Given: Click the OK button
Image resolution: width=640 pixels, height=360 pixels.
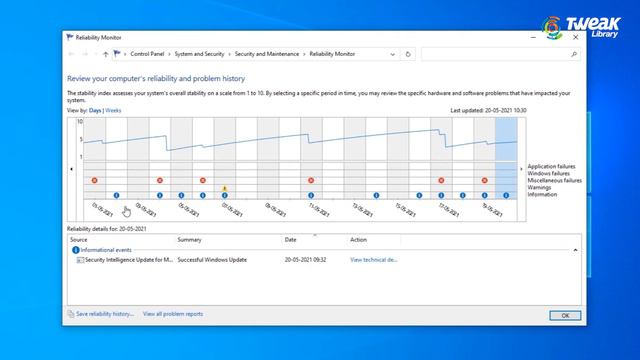Looking at the screenshot, I should pyautogui.click(x=565, y=316).
